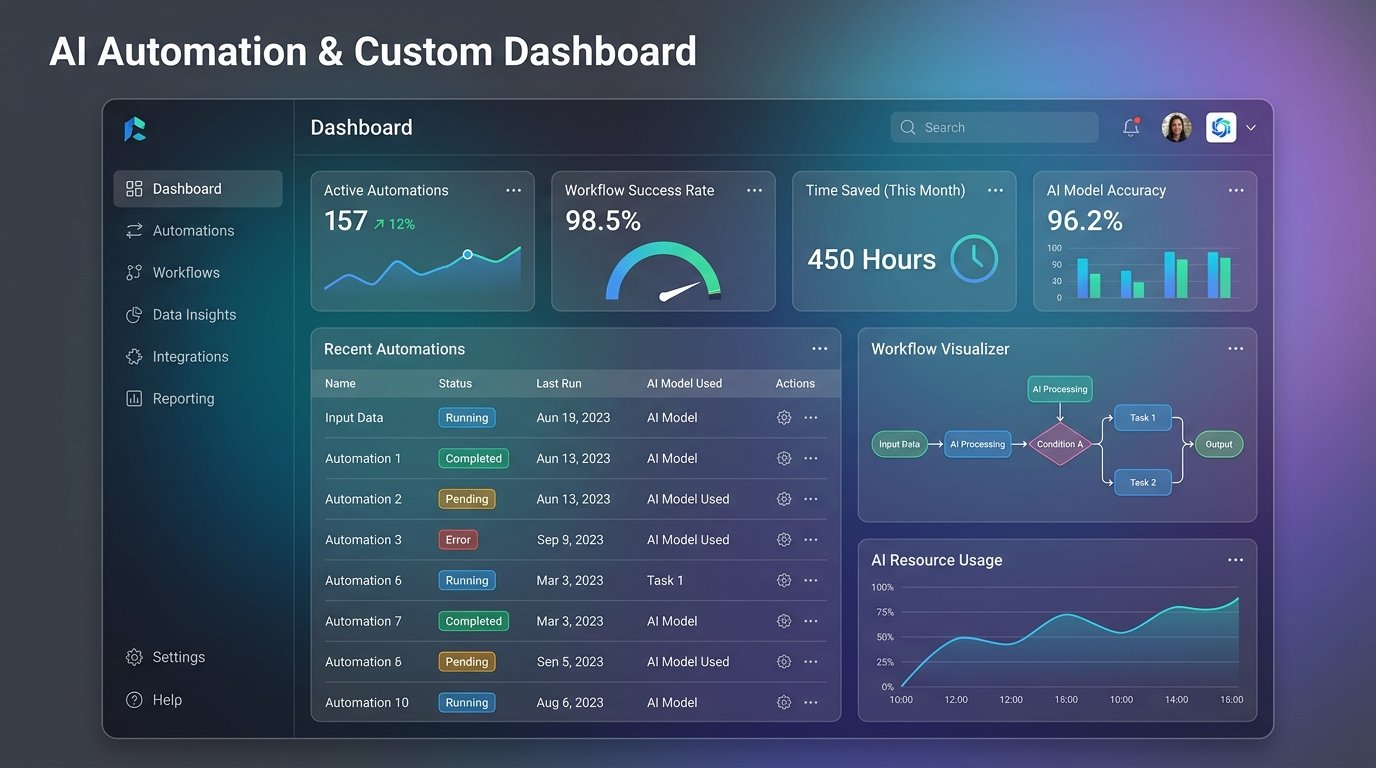Open AI Model Accuracy card options
This screenshot has width=1376, height=768.
1236,190
